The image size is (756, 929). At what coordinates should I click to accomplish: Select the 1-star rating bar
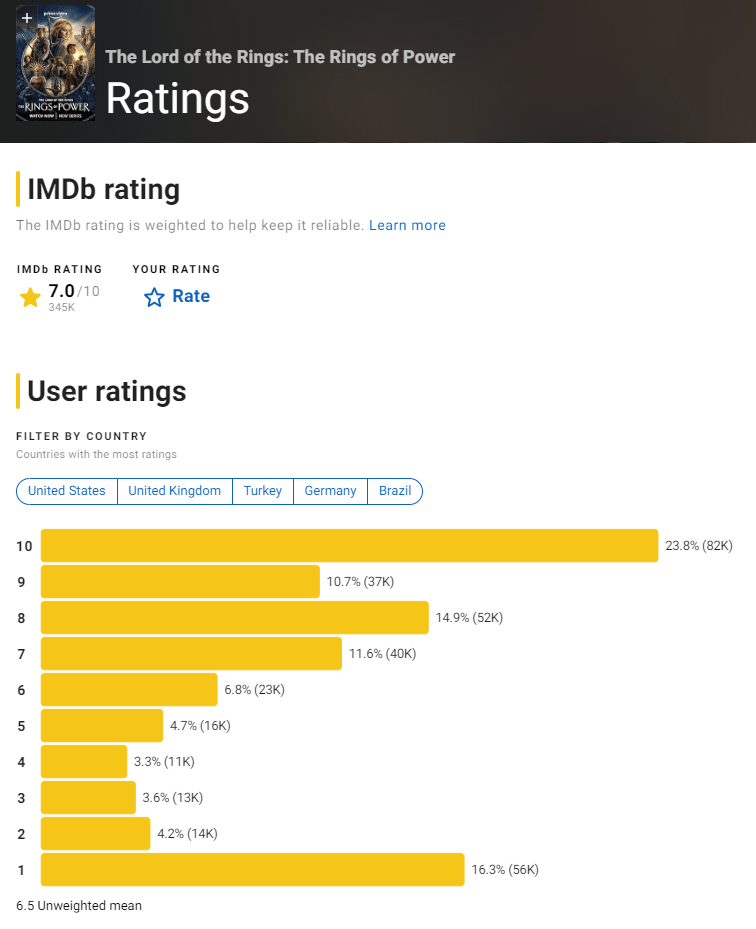(252, 870)
